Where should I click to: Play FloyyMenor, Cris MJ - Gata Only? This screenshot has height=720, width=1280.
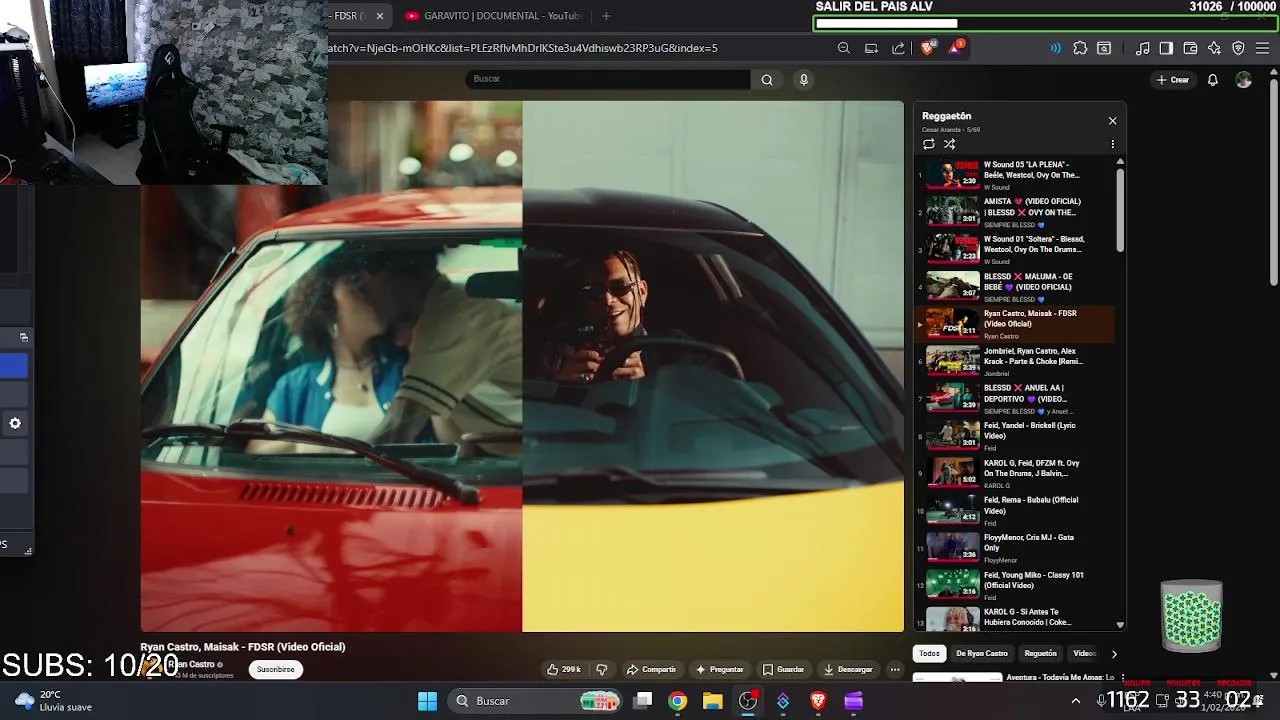(1015, 547)
